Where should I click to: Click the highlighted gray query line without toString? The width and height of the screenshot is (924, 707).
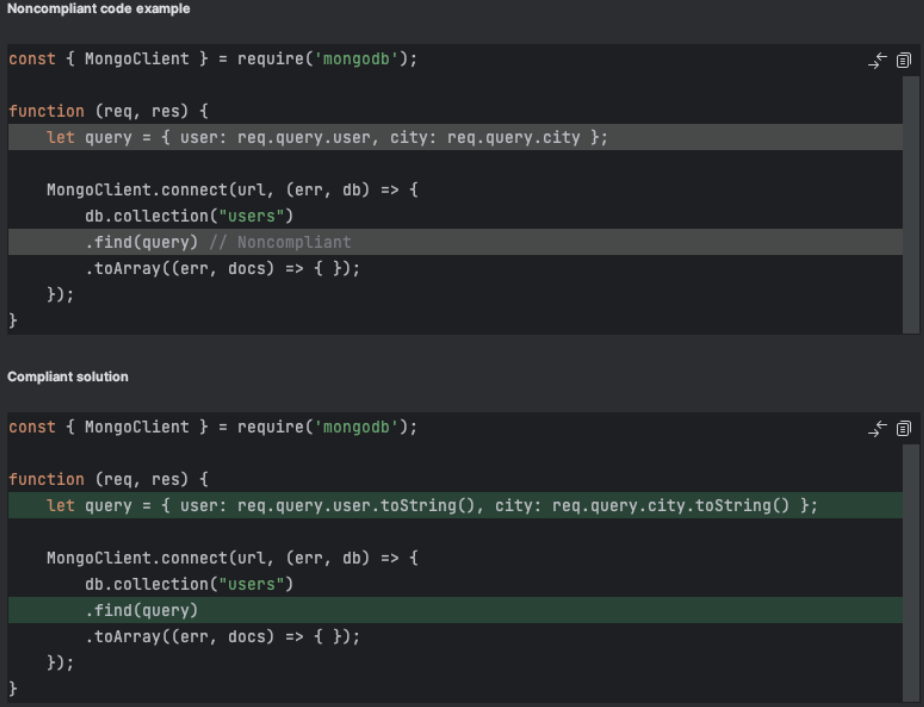tap(327, 137)
